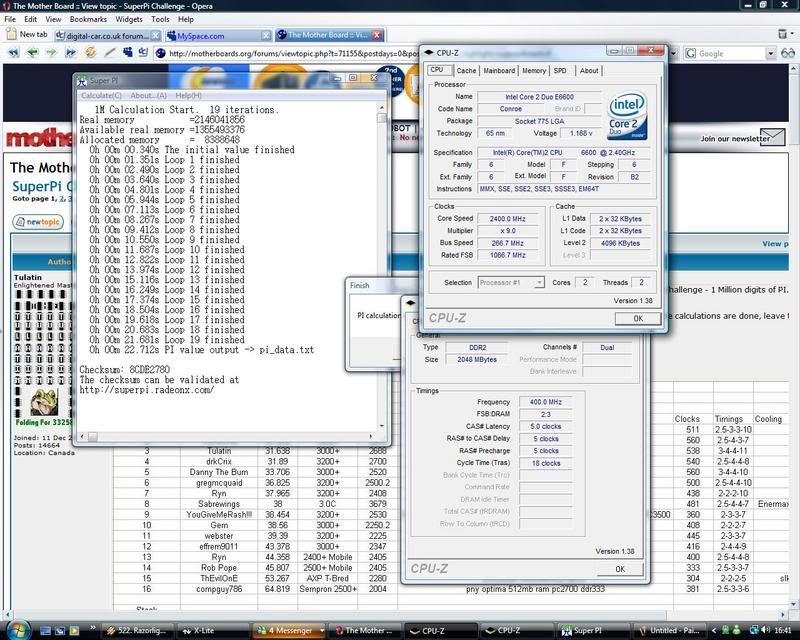The width and height of the screenshot is (800, 640).
Task: Open the Messenger taskbar group dropdown arrow
Action: click(x=321, y=630)
